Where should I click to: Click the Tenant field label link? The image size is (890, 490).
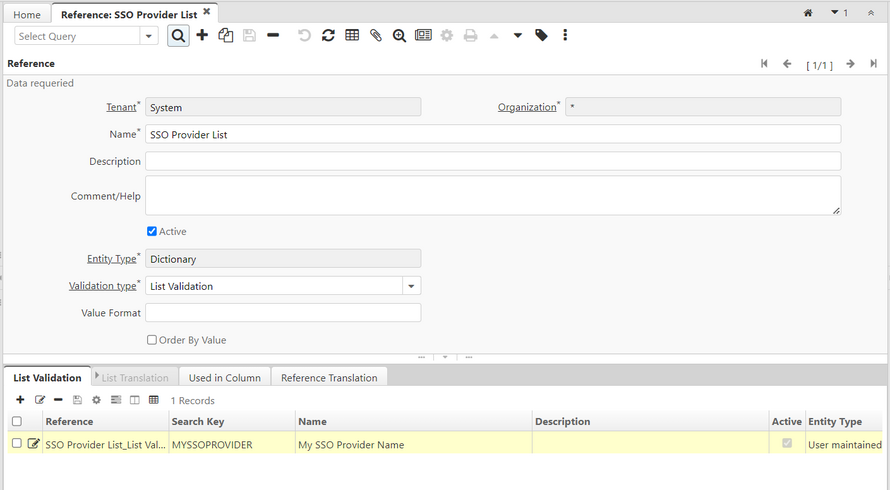121,107
